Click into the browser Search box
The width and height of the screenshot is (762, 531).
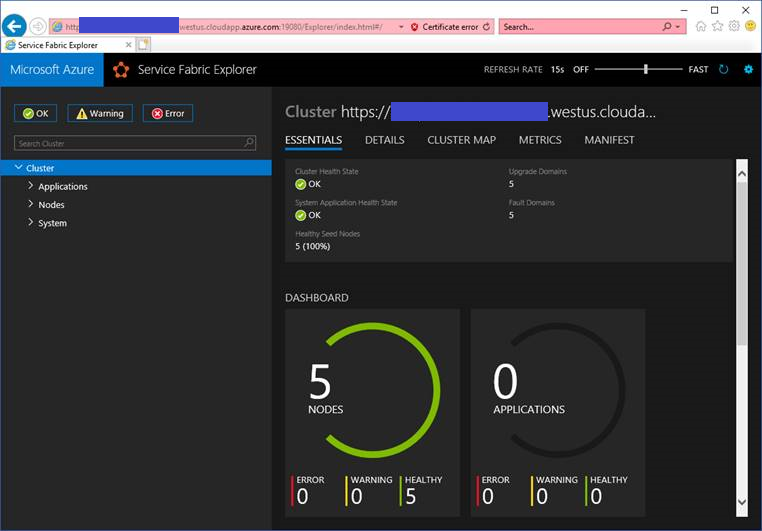pyautogui.click(x=580, y=27)
